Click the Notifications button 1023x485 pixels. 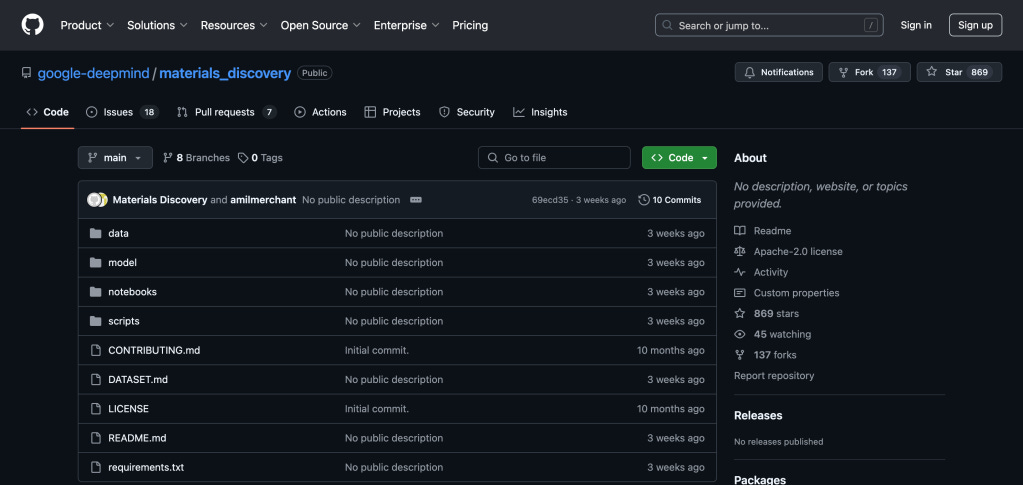point(779,72)
